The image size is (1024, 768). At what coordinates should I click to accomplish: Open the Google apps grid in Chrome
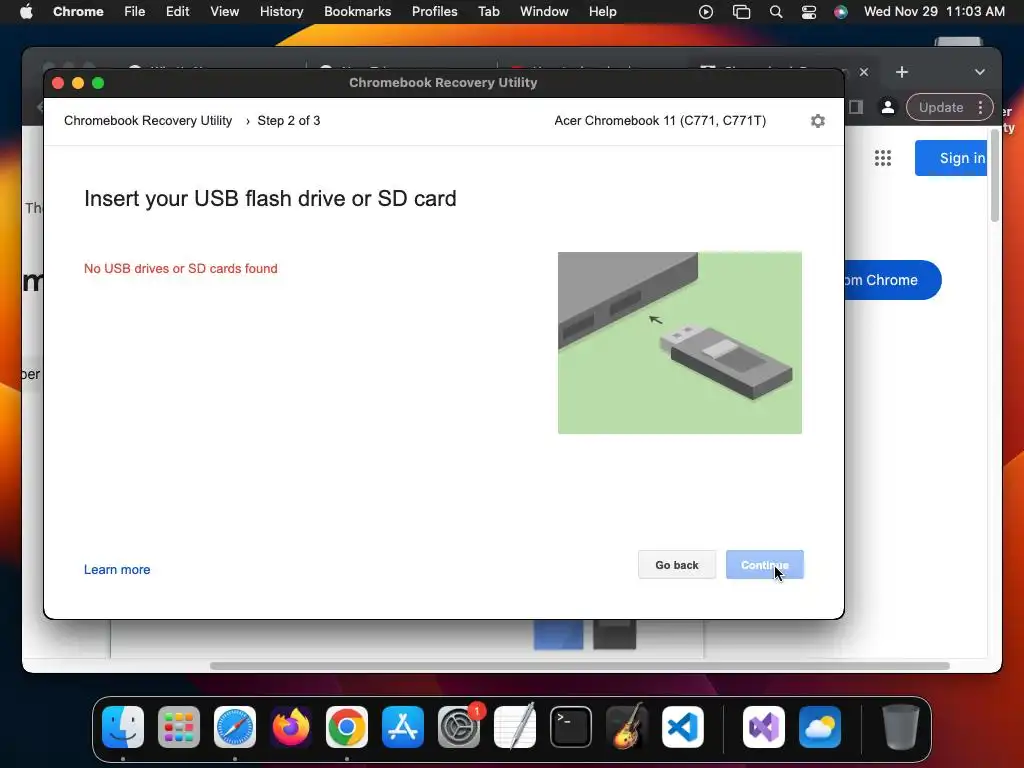pos(883,158)
